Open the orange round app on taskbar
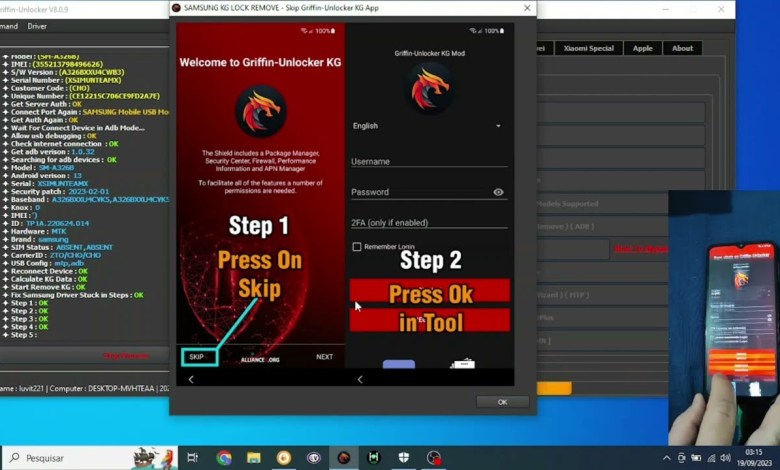The image size is (780, 470). 284,458
